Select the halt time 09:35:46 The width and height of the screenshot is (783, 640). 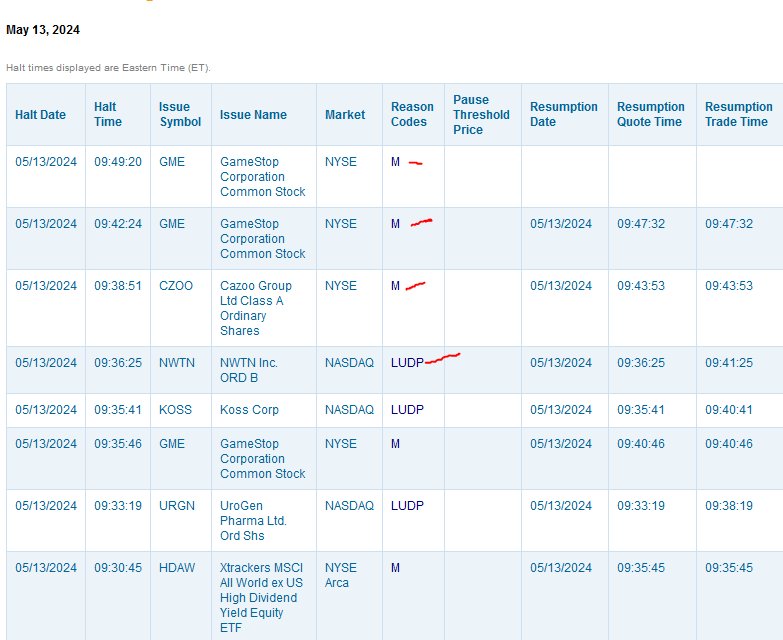click(118, 443)
